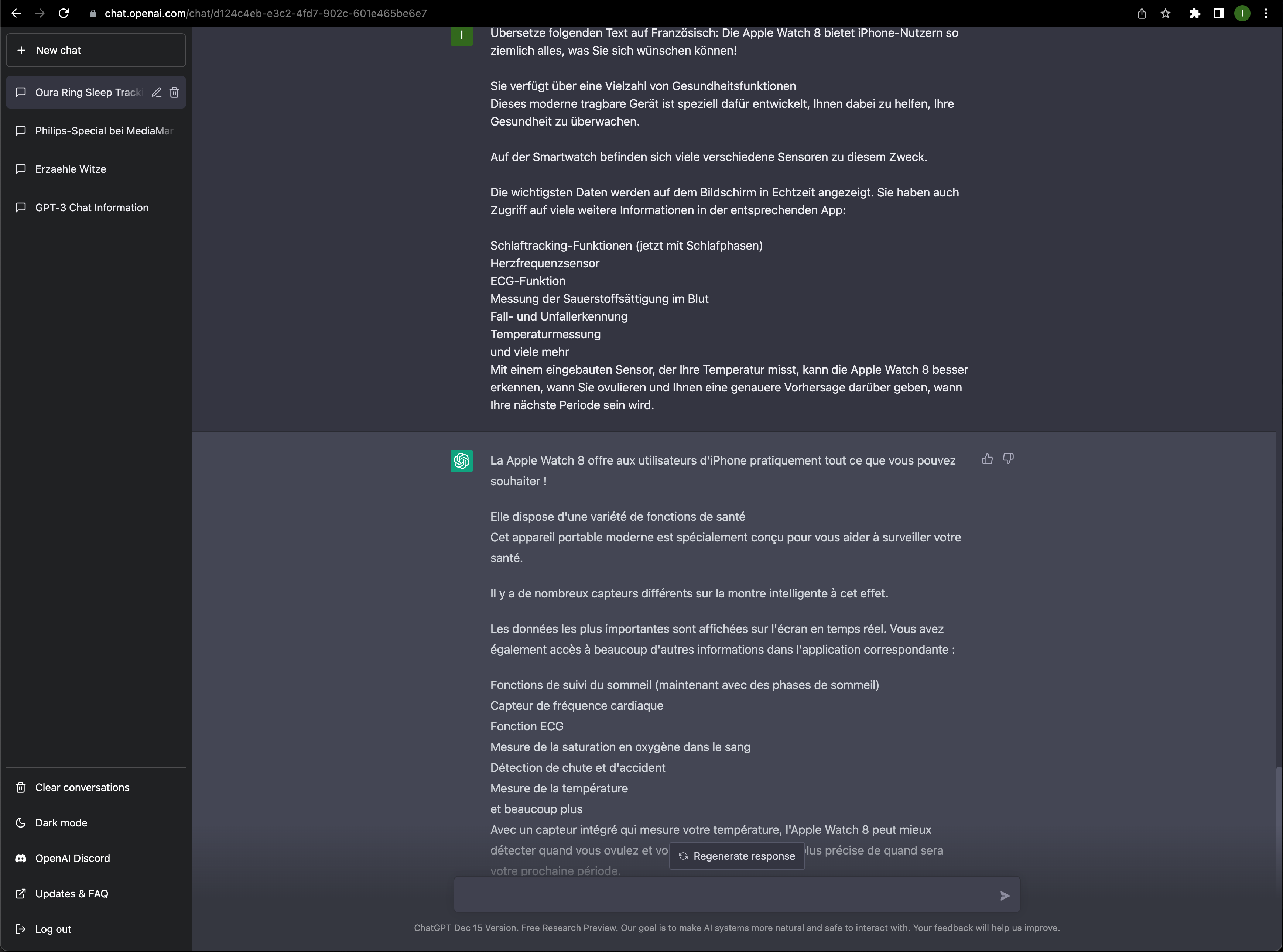Viewport: 1283px width, 952px height.
Task: Regenerate the ChatGPT response
Action: click(x=737, y=856)
